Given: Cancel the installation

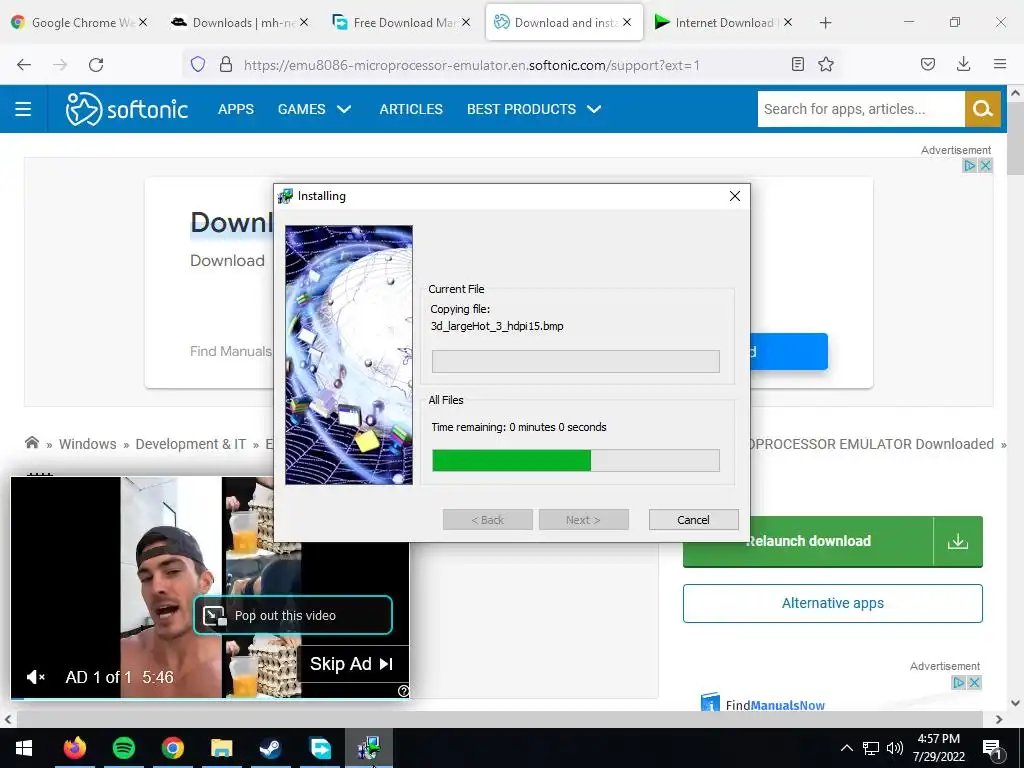Looking at the screenshot, I should click(x=694, y=520).
